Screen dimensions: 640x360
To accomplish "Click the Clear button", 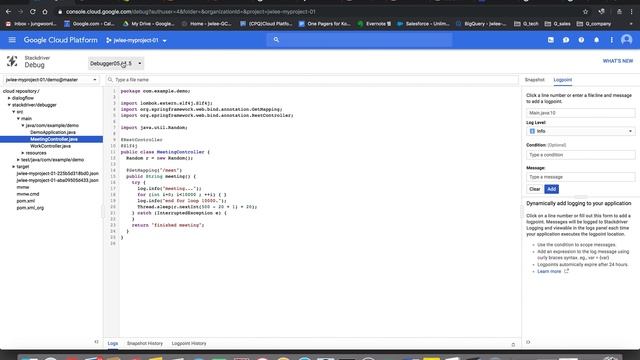I will click(534, 189).
